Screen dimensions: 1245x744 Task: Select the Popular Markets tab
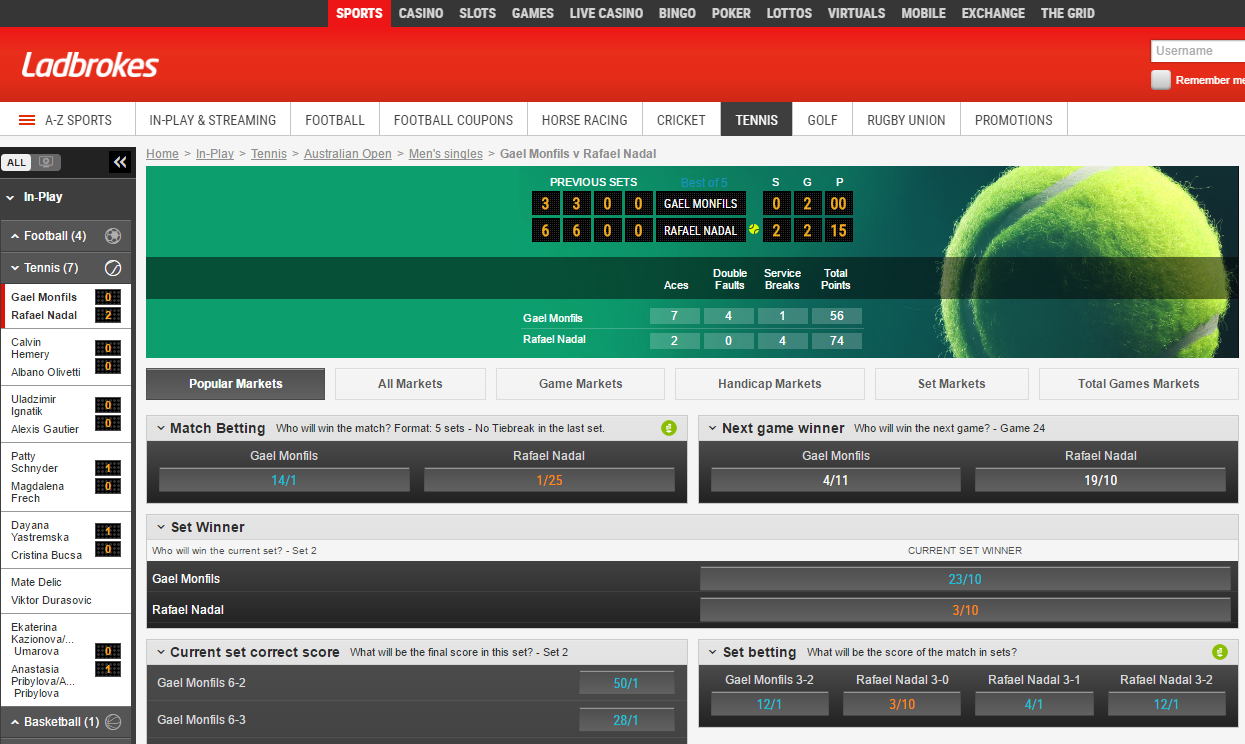tap(236, 384)
